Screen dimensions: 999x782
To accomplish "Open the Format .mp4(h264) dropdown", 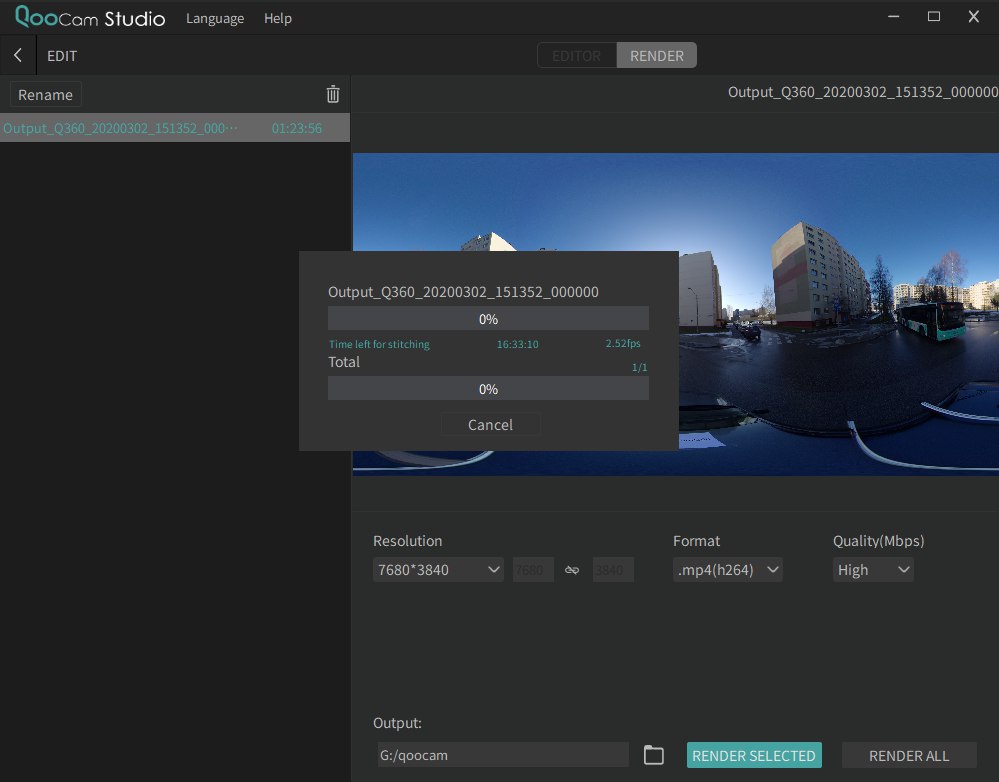I will click(728, 570).
